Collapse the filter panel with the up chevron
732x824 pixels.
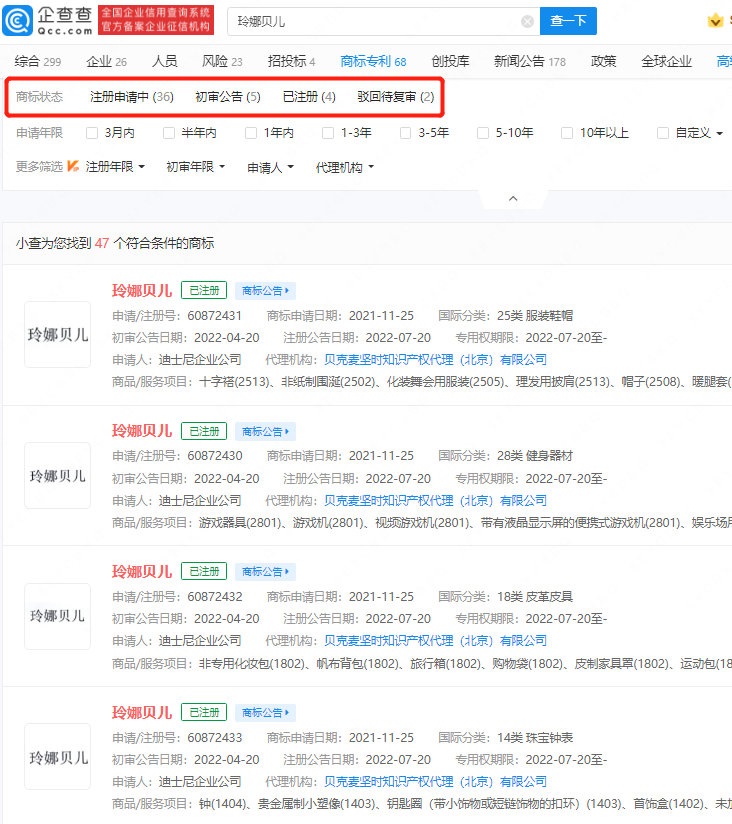513,199
